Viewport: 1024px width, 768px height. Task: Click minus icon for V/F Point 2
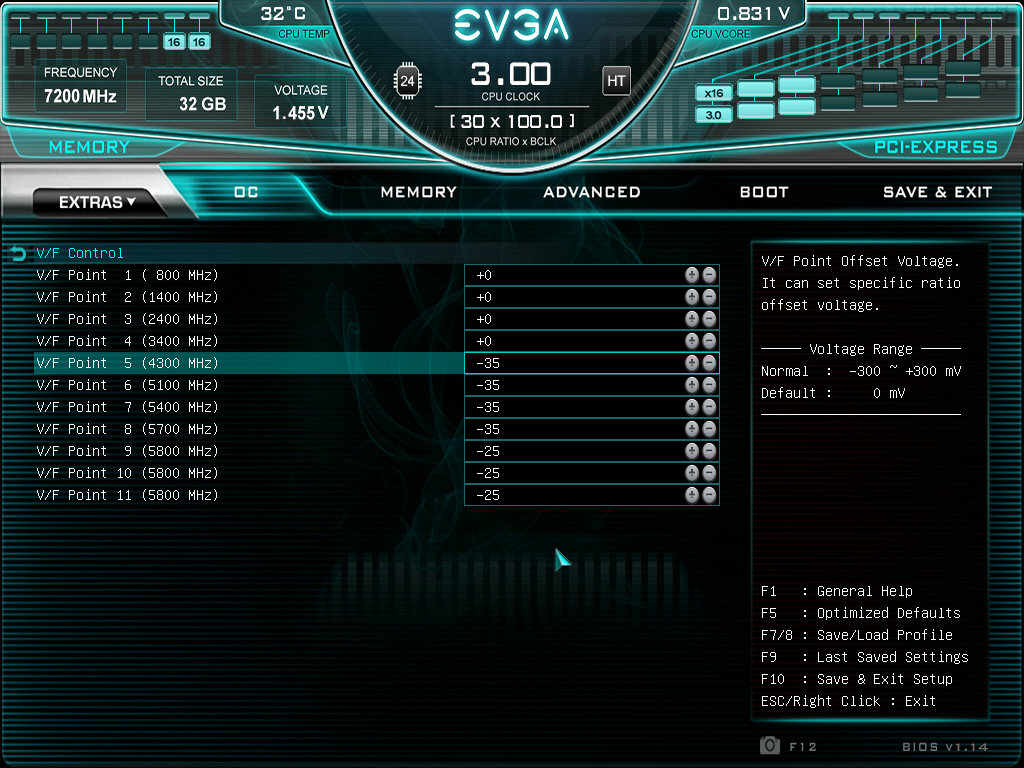click(709, 297)
